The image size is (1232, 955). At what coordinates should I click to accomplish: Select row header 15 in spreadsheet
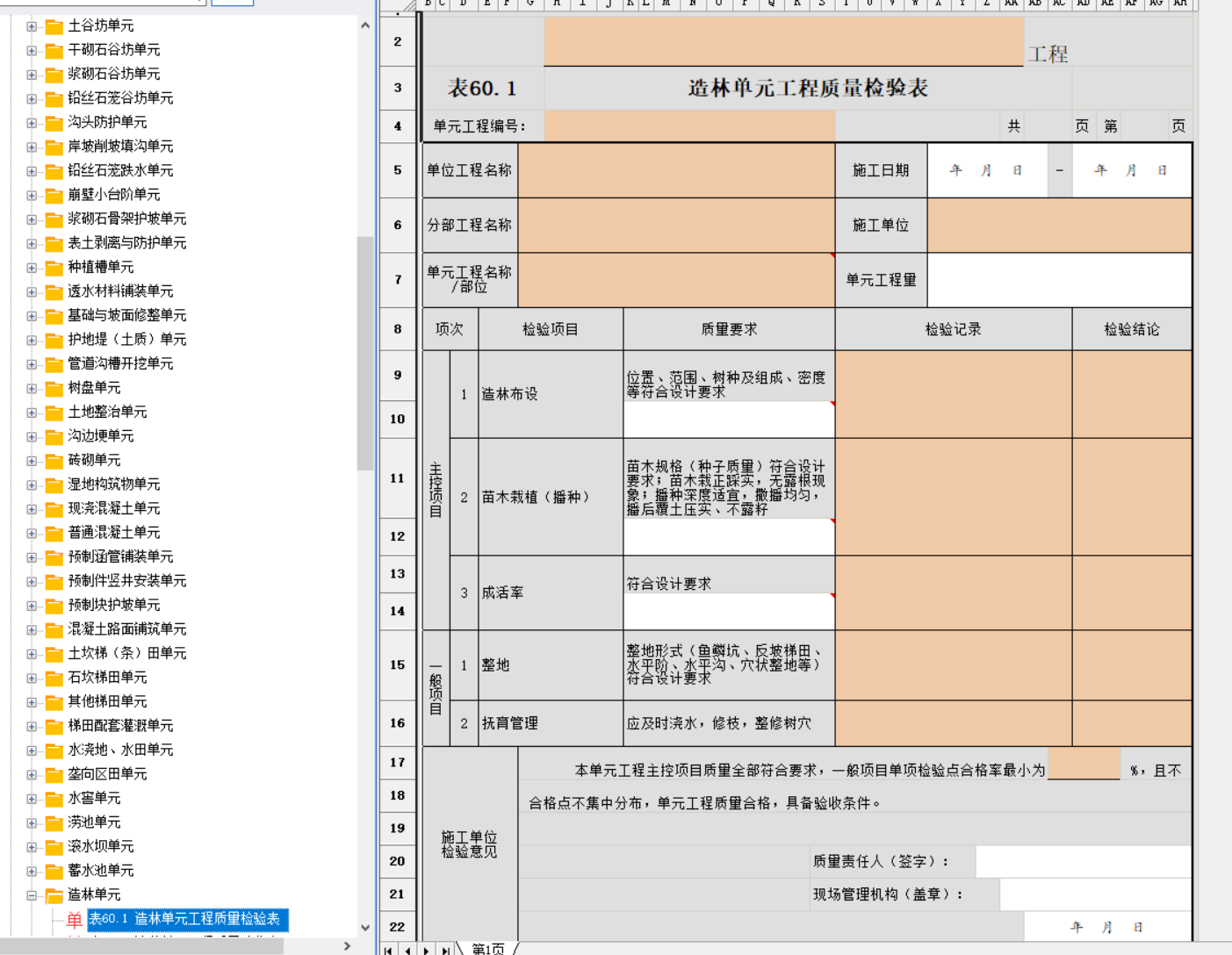(x=398, y=665)
